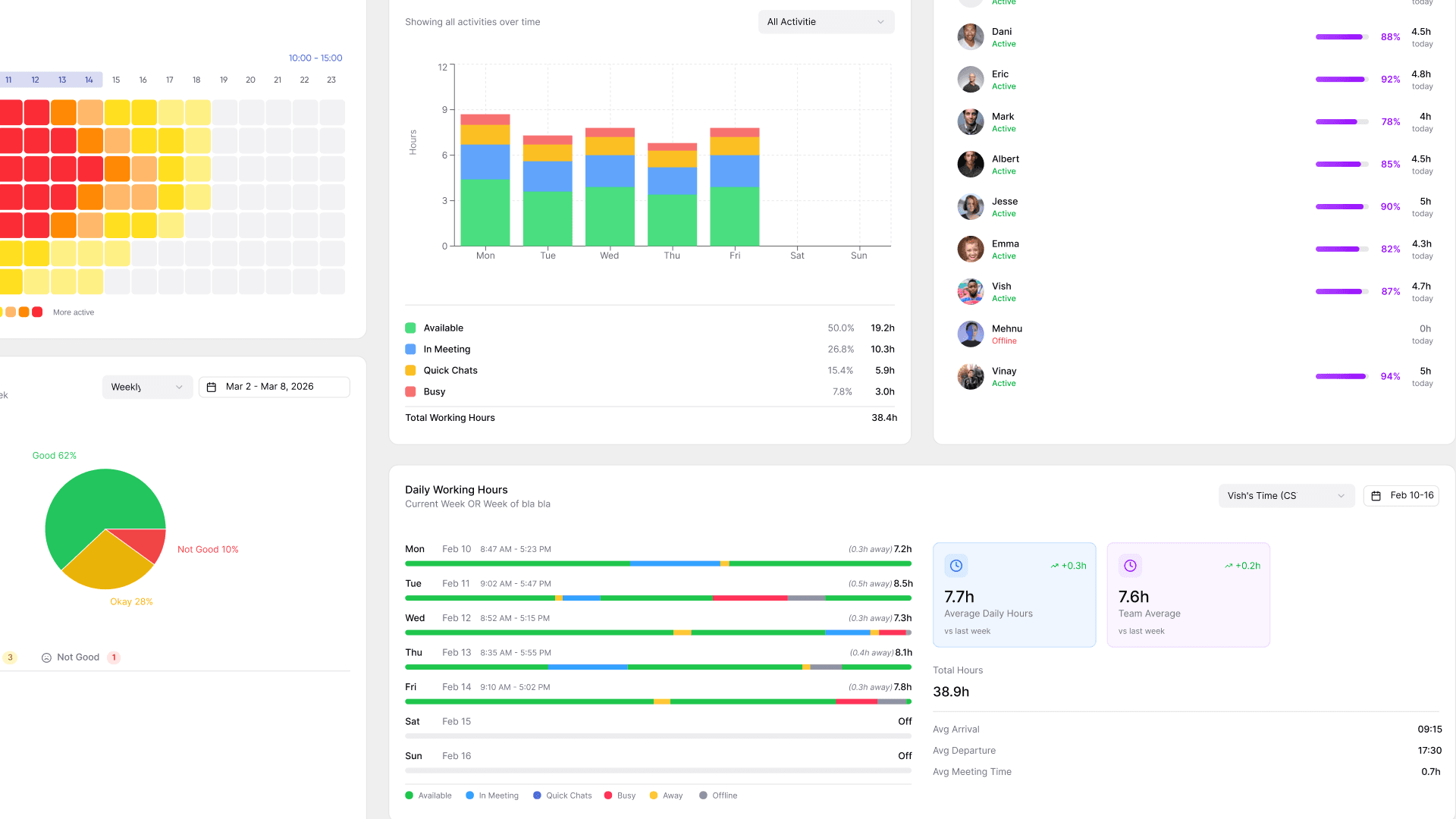The height and width of the screenshot is (819, 1456).
Task: Click the calendar icon beside Feb 10-16
Action: point(1376,496)
